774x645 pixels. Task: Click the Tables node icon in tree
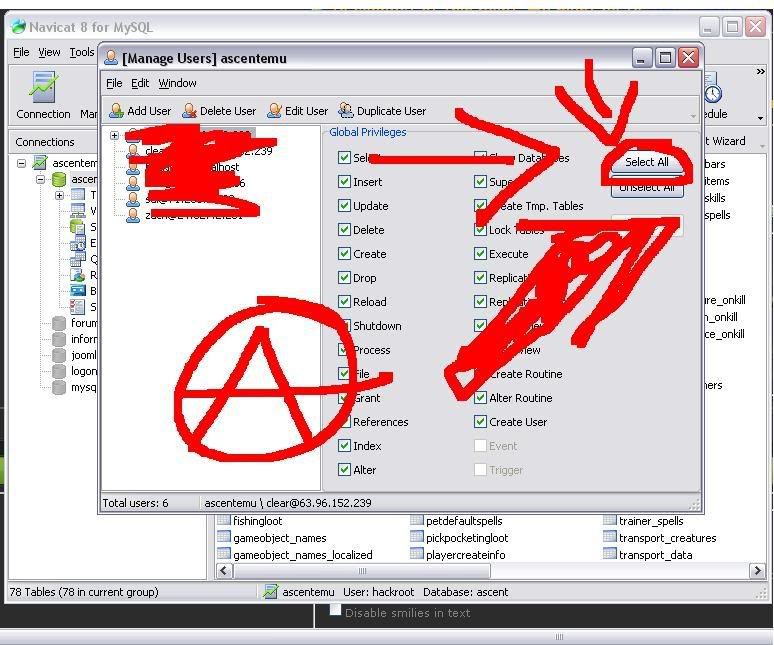click(78, 195)
